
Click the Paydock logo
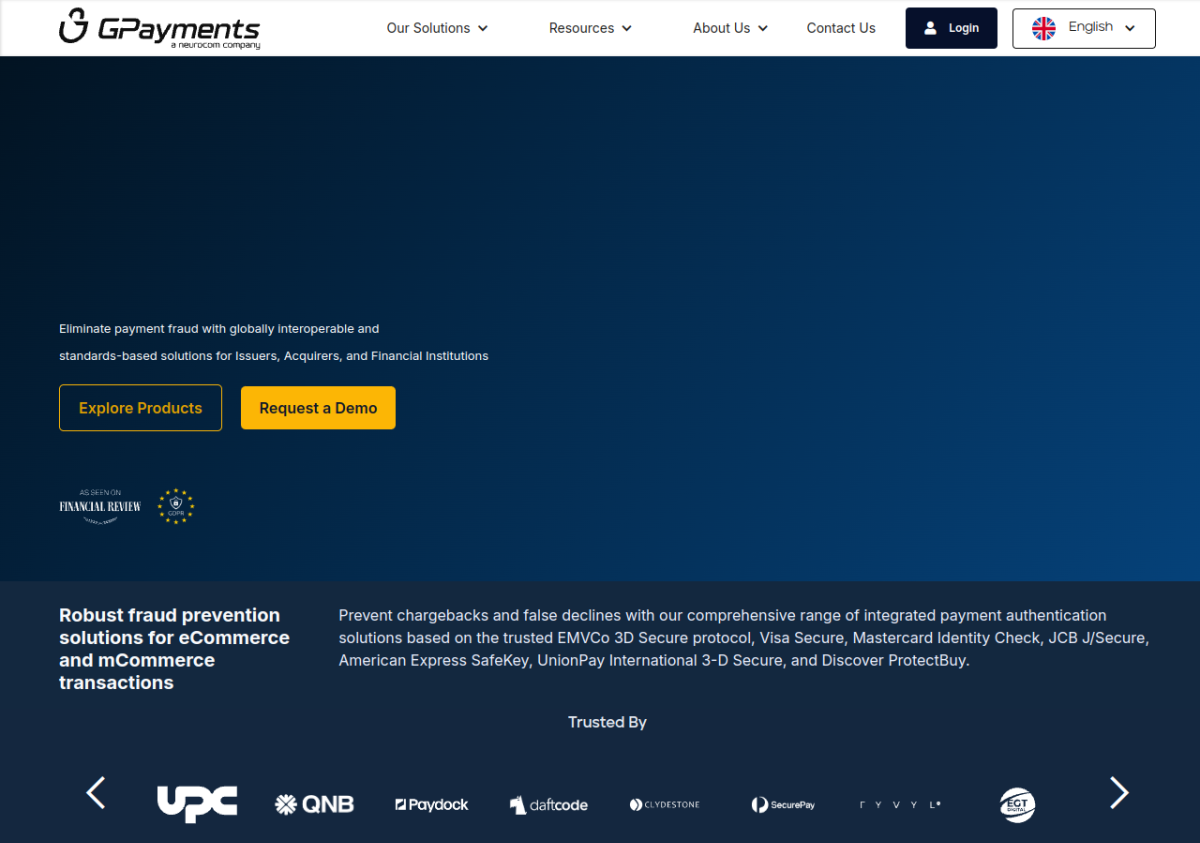click(x=432, y=804)
